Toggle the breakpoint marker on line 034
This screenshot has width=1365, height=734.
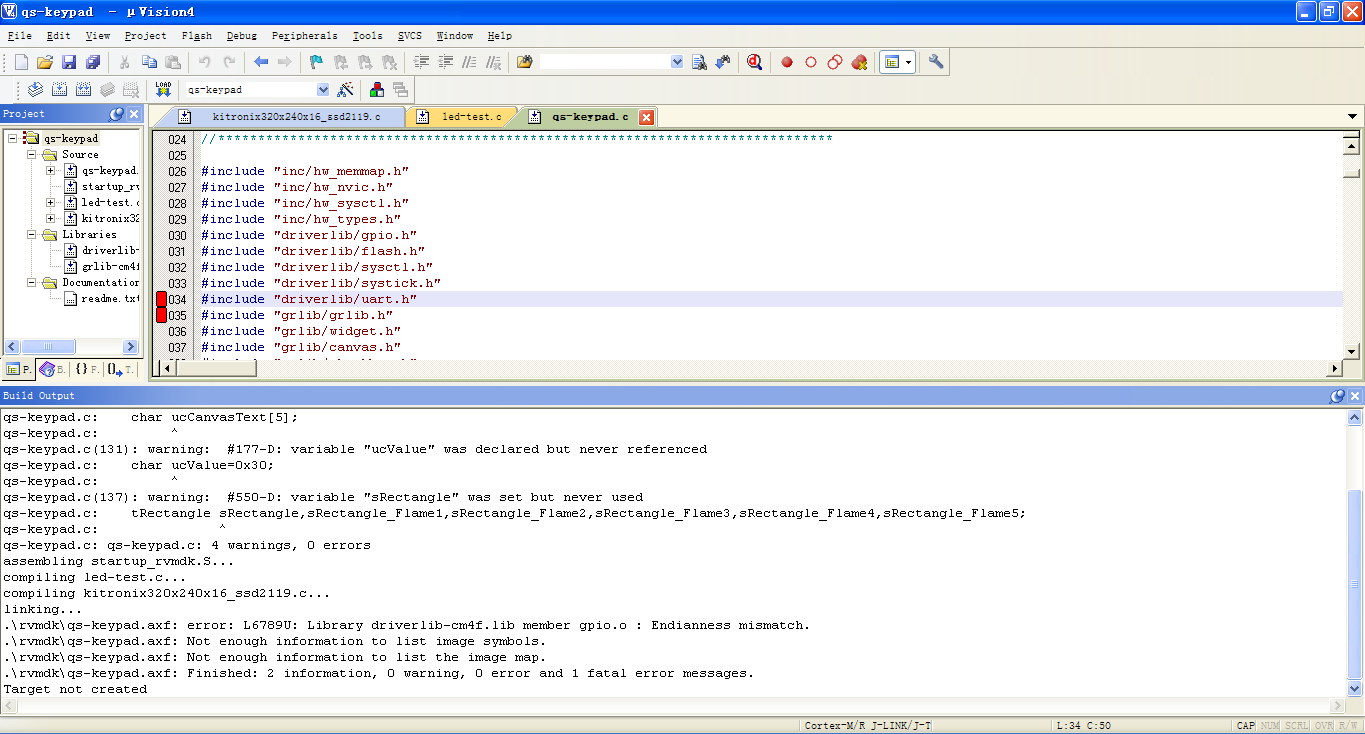click(162, 299)
